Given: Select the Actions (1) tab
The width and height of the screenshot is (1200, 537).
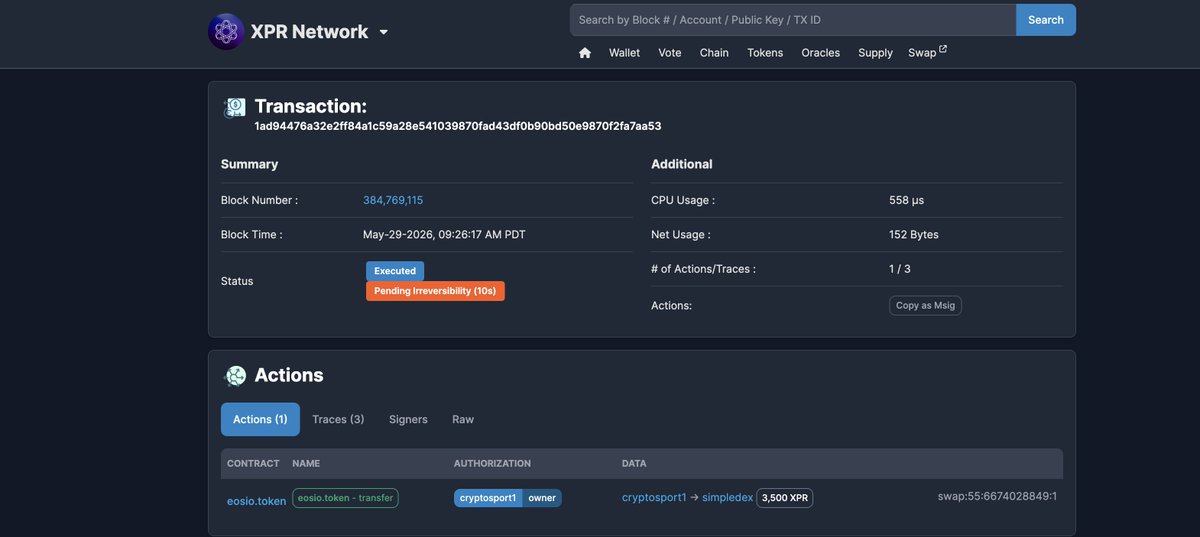Looking at the screenshot, I should tap(260, 419).
